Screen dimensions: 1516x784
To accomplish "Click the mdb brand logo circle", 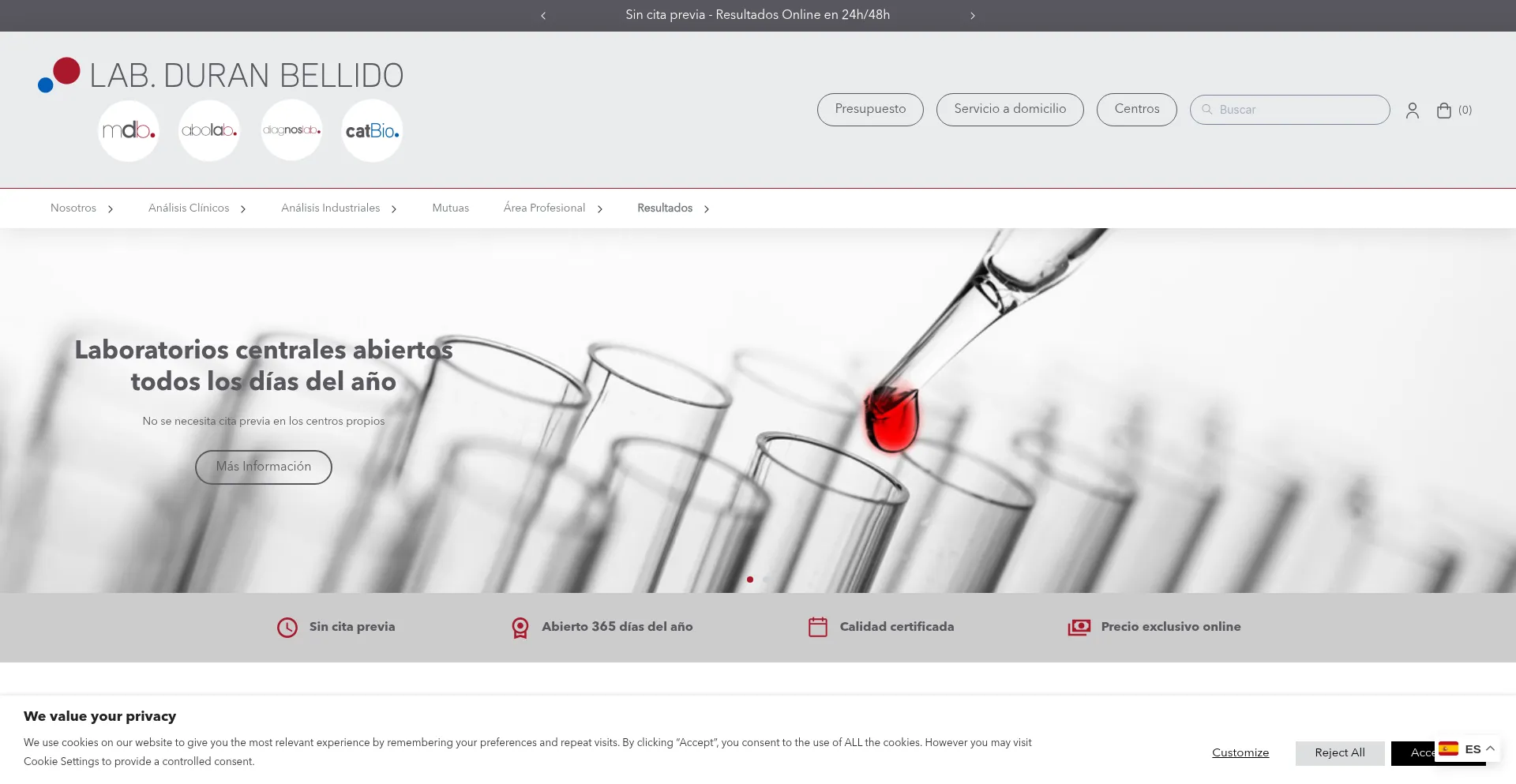I will click(129, 131).
